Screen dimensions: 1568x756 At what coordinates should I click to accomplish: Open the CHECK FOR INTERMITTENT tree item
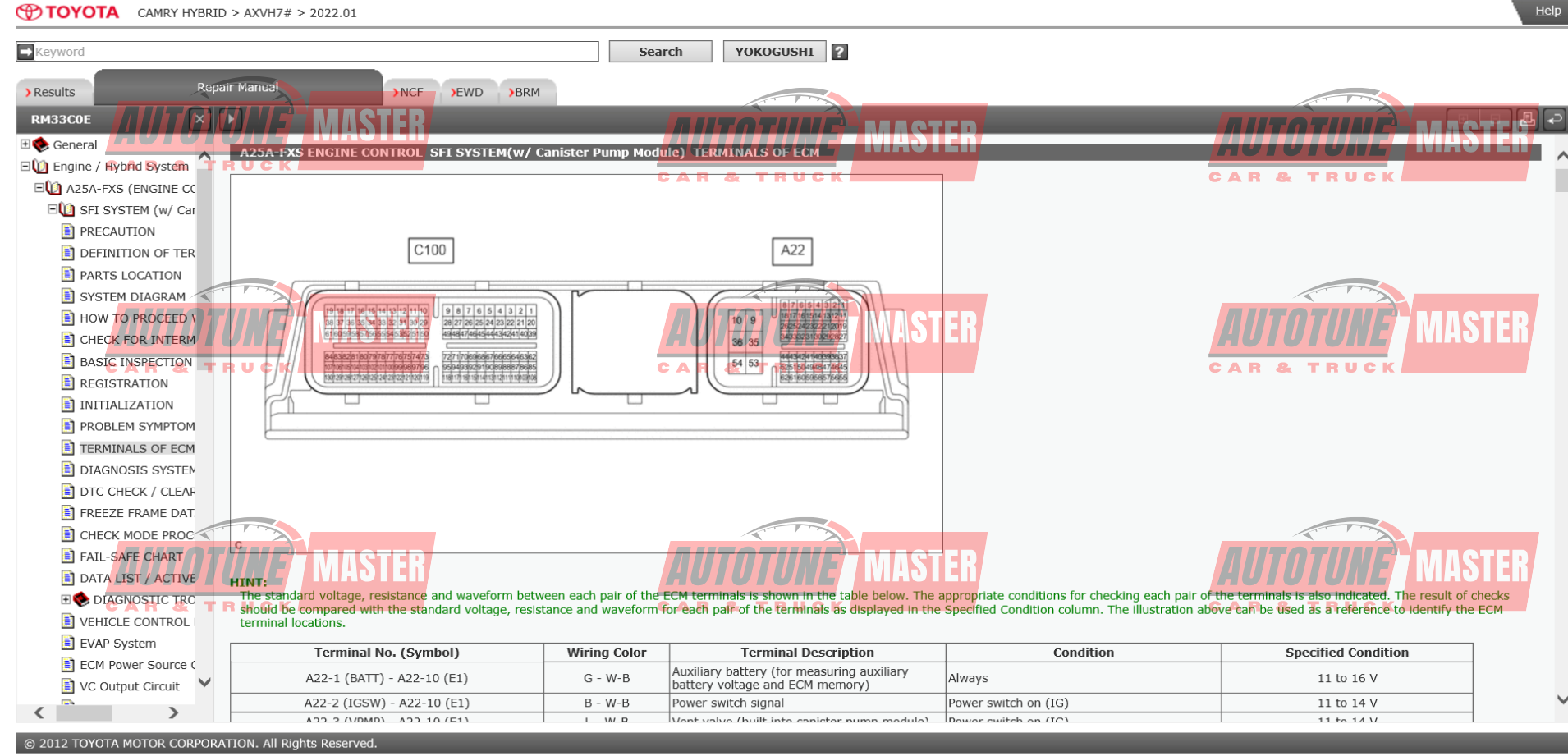tap(137, 340)
